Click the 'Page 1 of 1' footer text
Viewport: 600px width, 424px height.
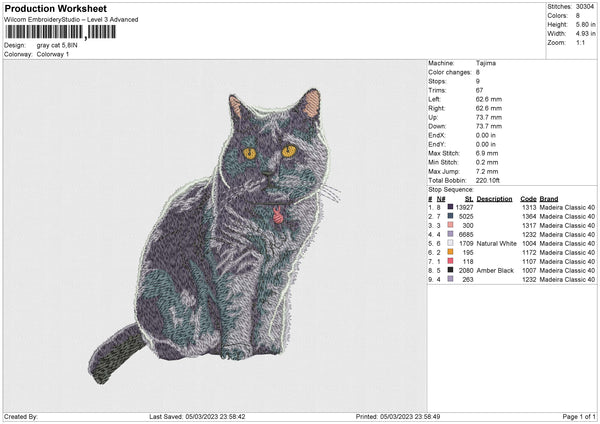[x=579, y=416]
